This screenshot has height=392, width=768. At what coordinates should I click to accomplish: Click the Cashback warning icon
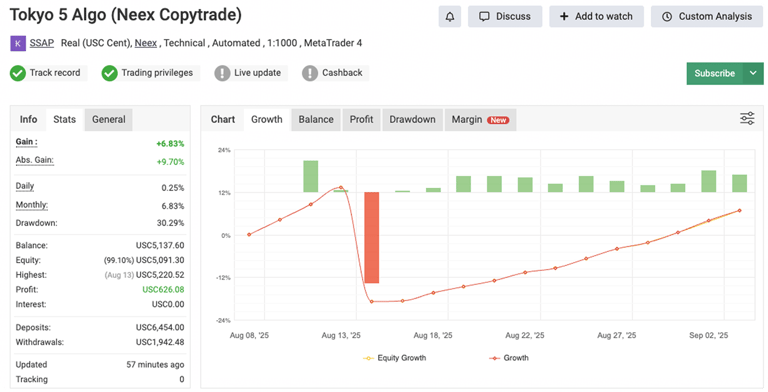coord(310,73)
